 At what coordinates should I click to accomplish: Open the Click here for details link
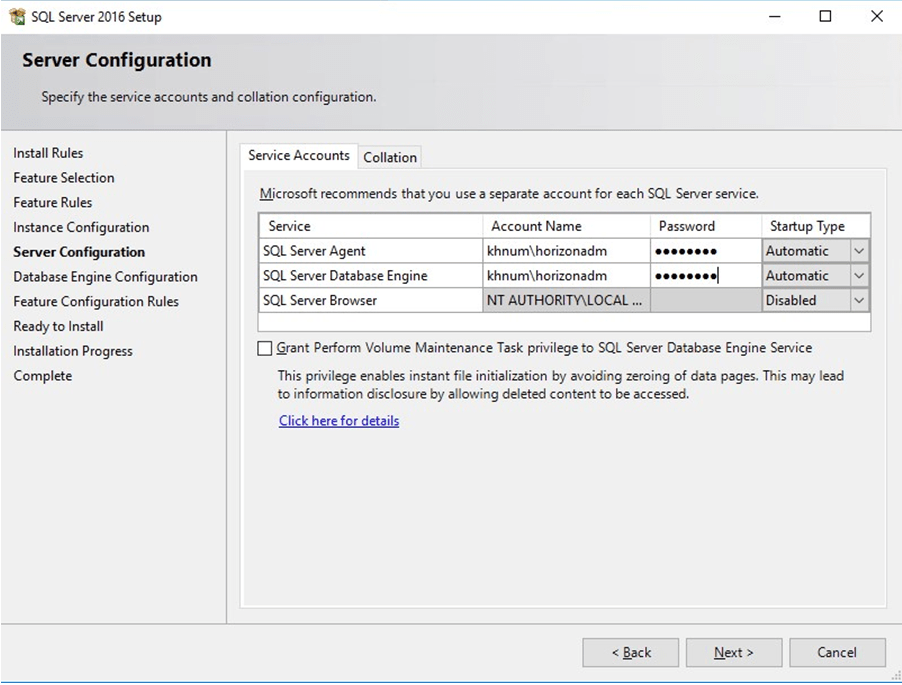339,421
